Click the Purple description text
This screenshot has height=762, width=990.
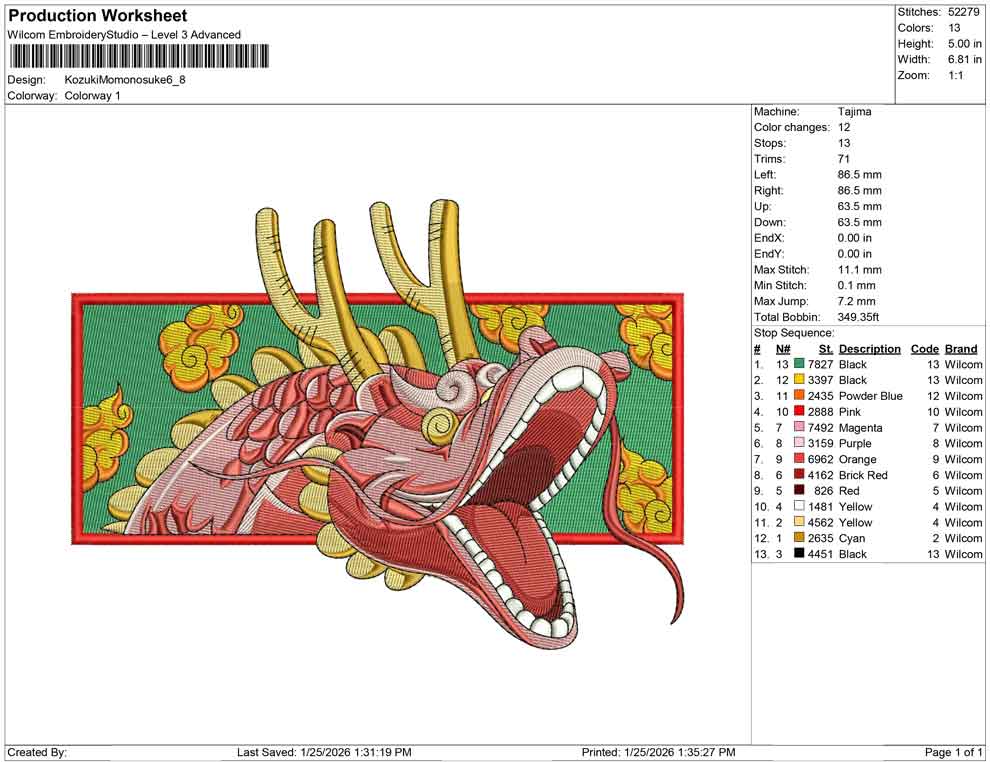[855, 443]
